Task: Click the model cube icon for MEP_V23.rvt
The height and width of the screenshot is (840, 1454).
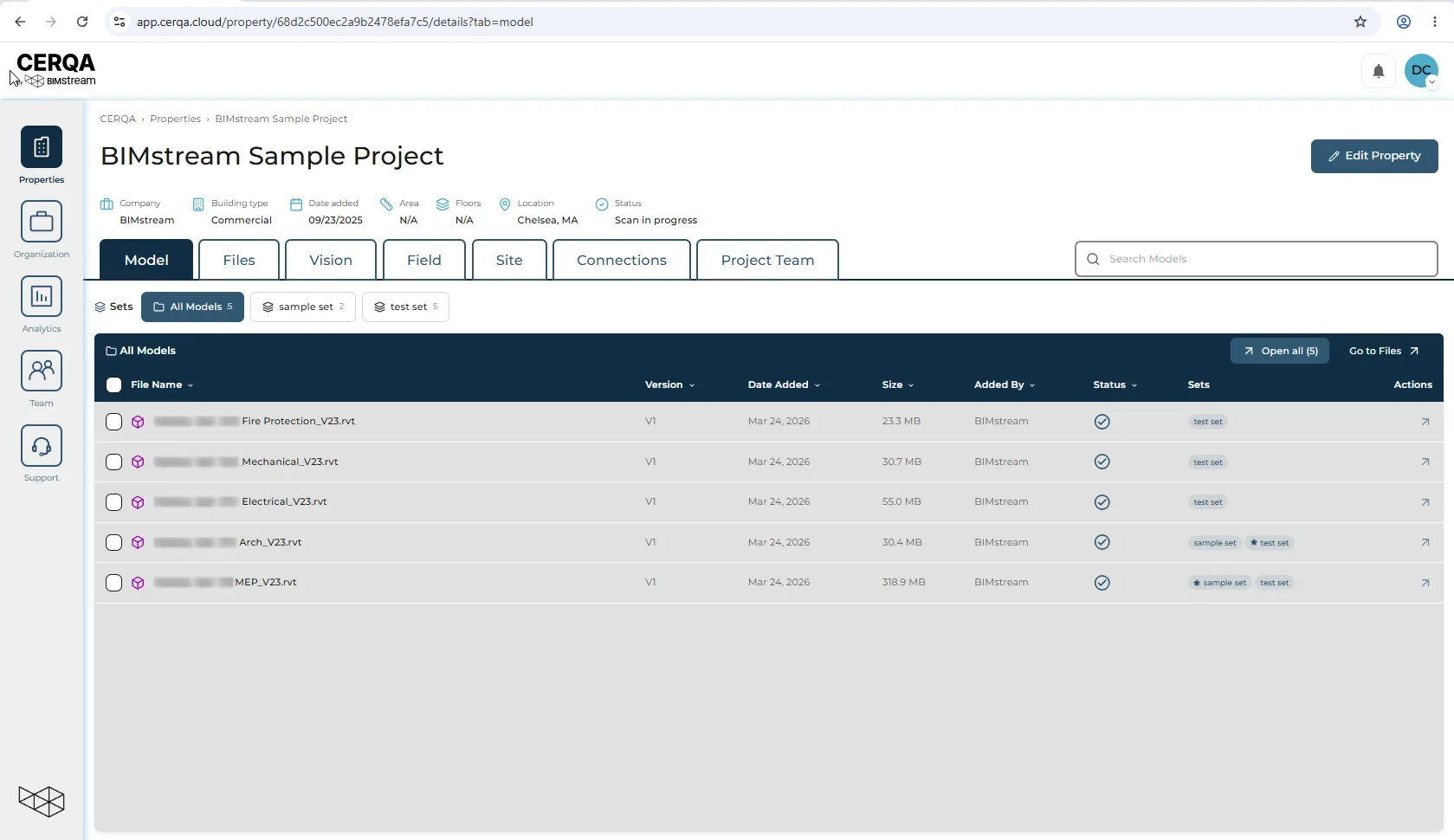Action: click(x=138, y=583)
